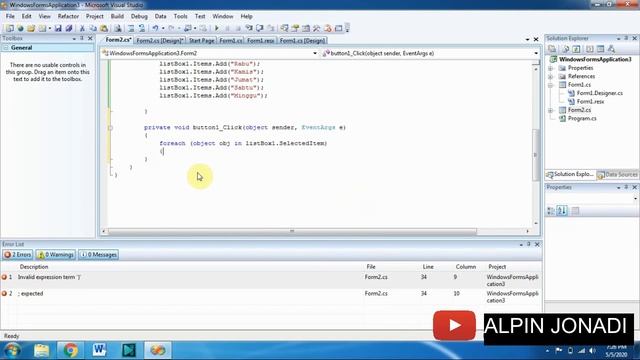Expand the References node in Solution Explorer
The width and height of the screenshot is (640, 360).
click(x=551, y=76)
